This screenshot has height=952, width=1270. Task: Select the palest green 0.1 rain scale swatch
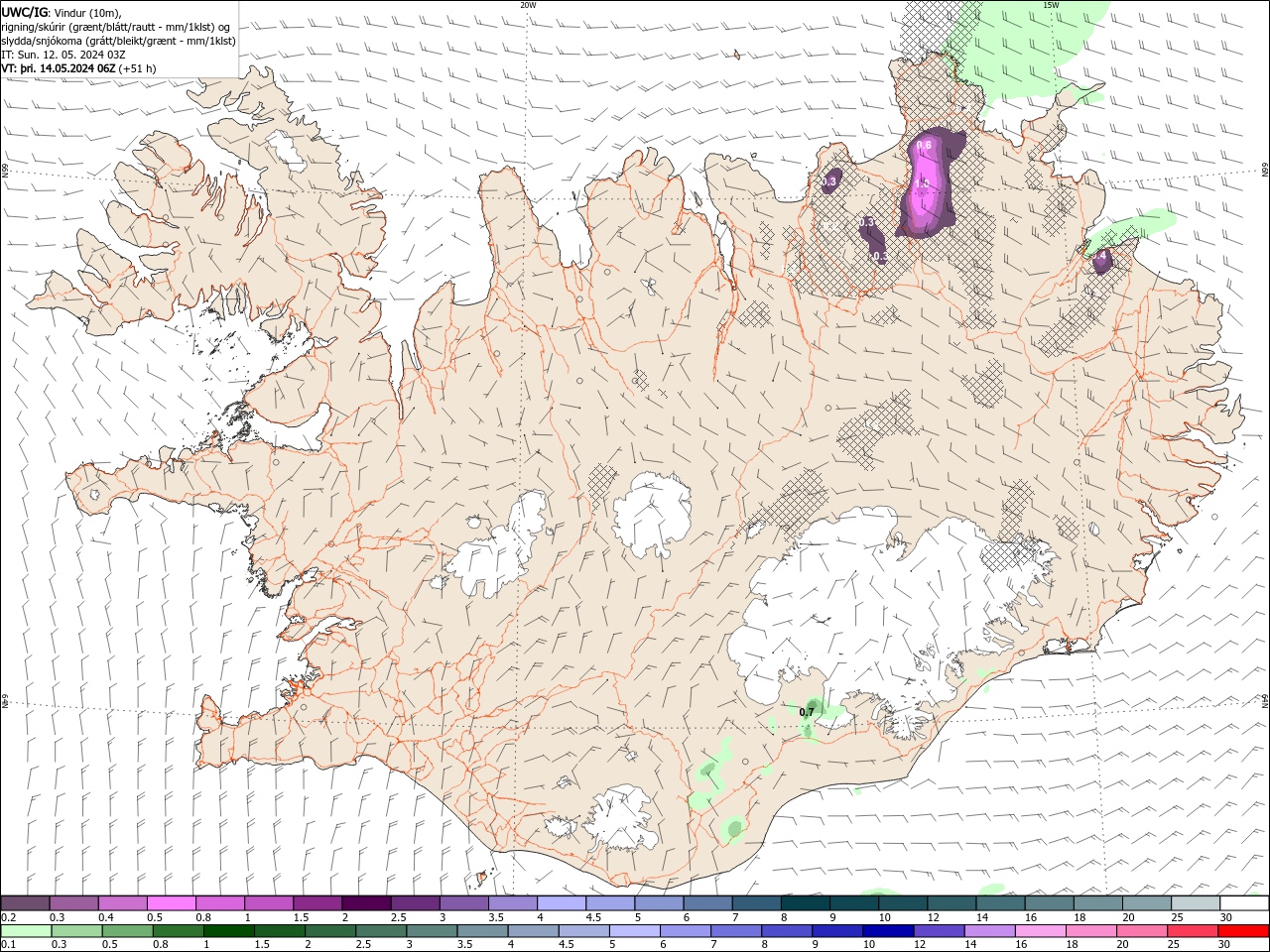26,931
